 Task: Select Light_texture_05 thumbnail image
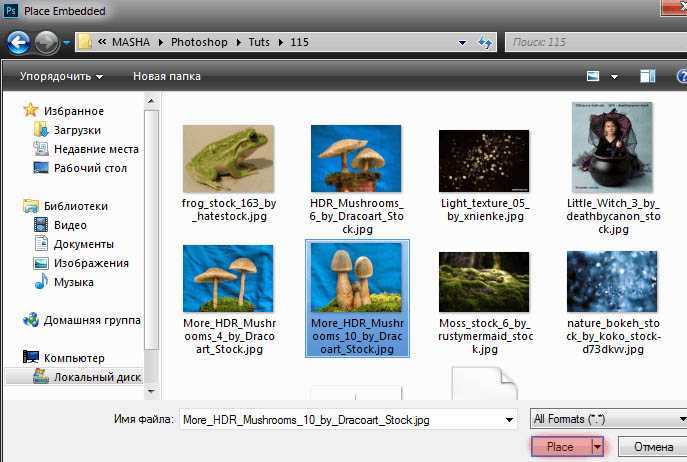pos(484,161)
